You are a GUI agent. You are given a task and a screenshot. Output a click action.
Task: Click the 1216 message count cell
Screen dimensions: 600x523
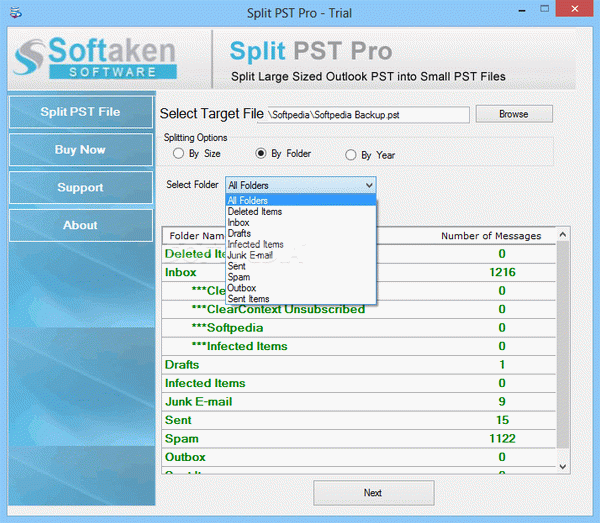pyautogui.click(x=502, y=272)
